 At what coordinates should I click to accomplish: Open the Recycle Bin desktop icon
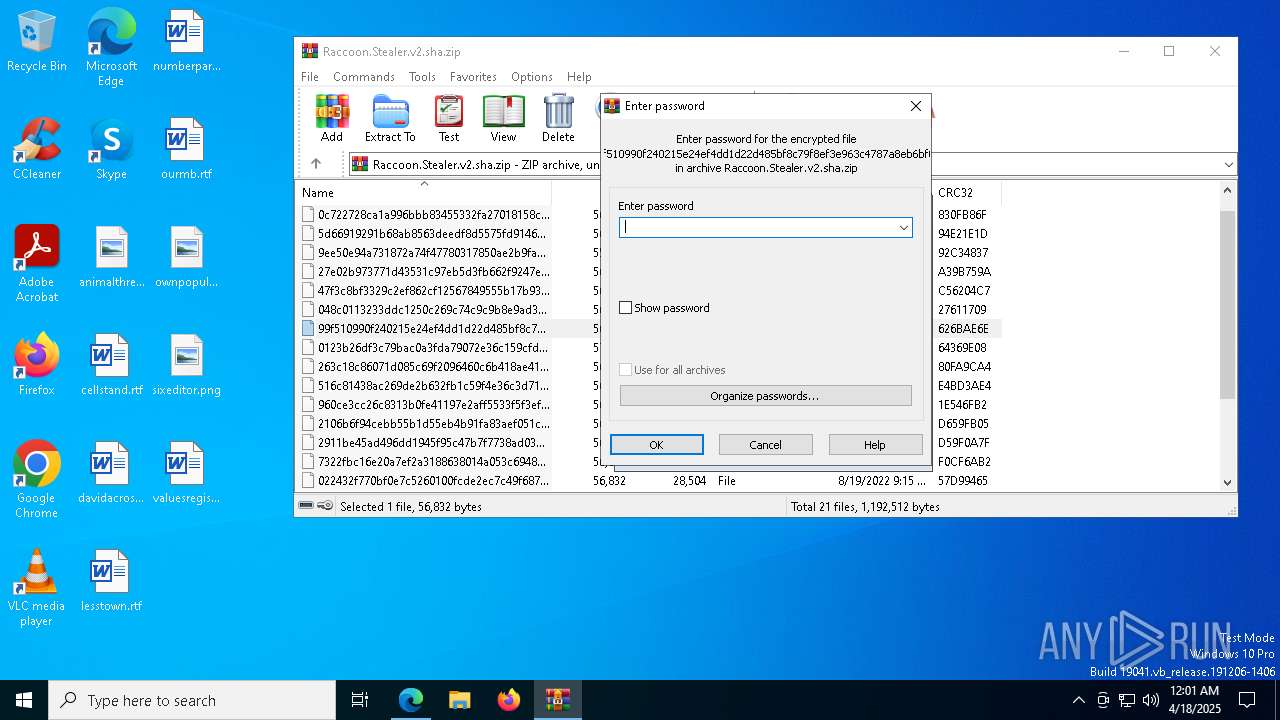pyautogui.click(x=36, y=42)
